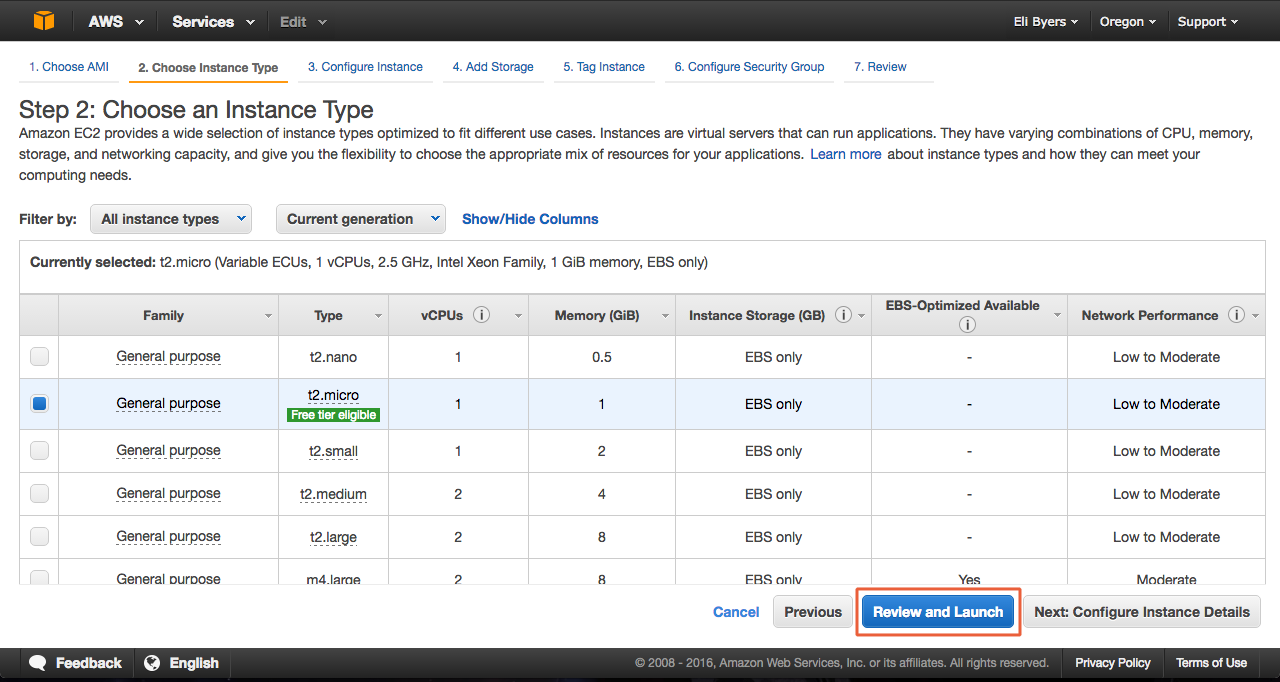Click the t2.micro type name
This screenshot has height=682, width=1280.
[333, 396]
